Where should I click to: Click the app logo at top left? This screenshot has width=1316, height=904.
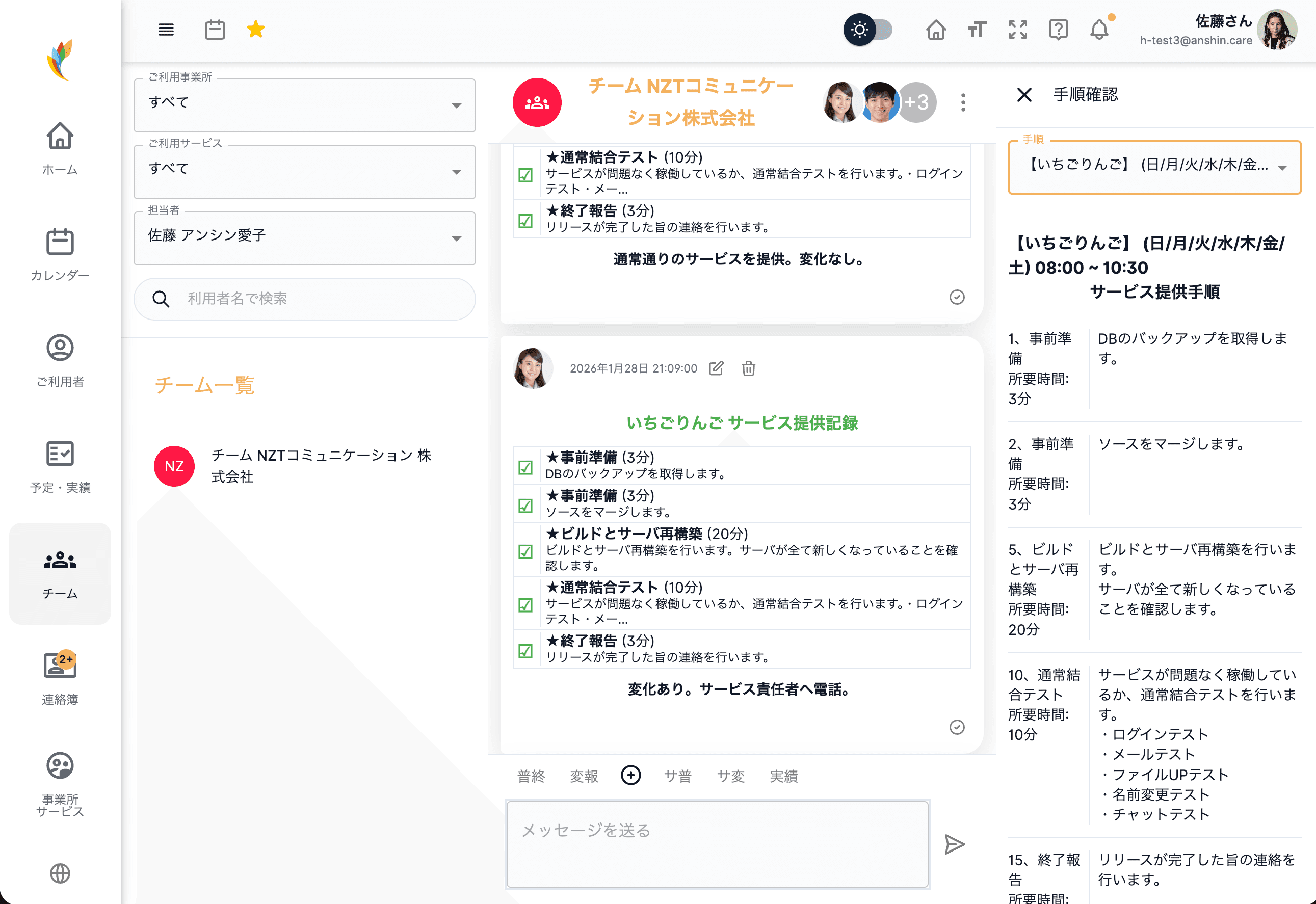point(60,60)
